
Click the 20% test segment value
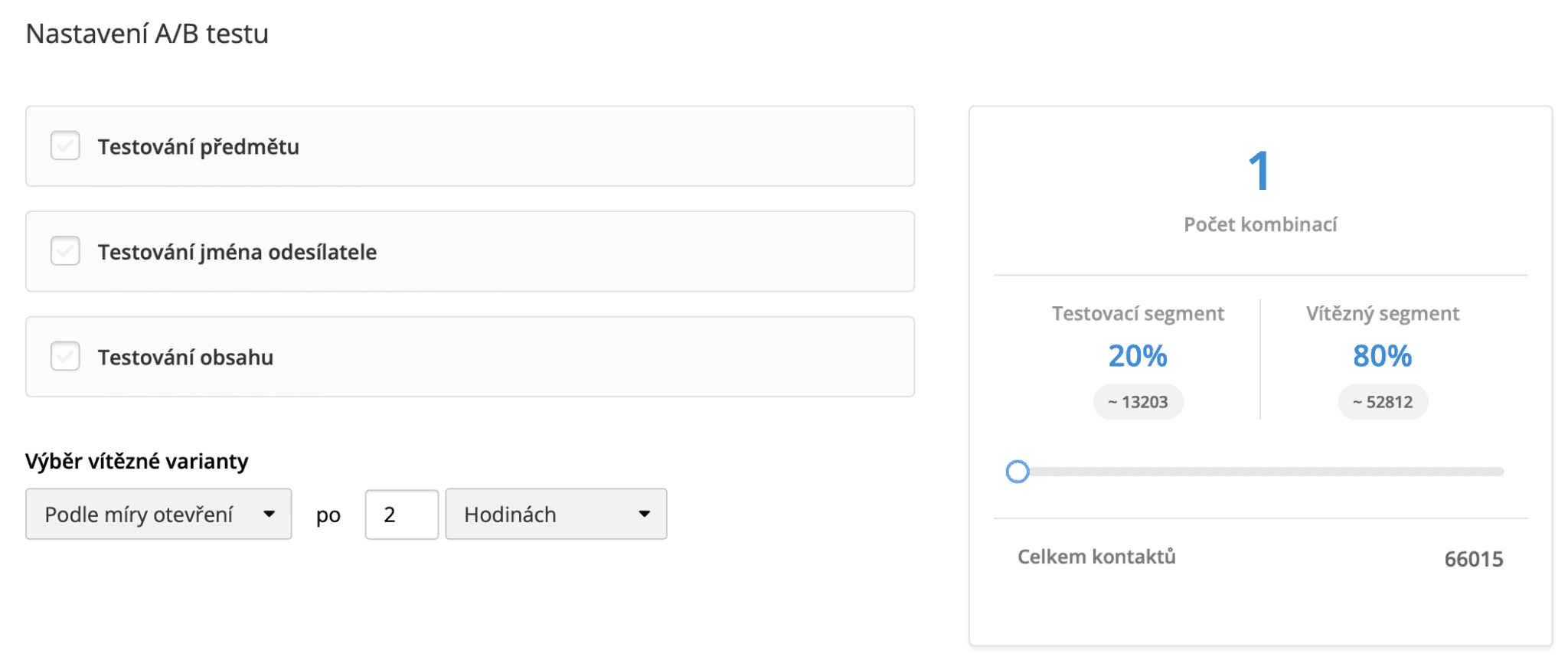pos(1138,356)
